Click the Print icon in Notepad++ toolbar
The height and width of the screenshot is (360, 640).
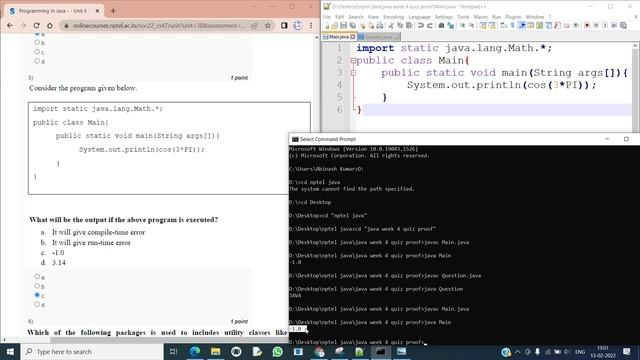[x=380, y=25]
